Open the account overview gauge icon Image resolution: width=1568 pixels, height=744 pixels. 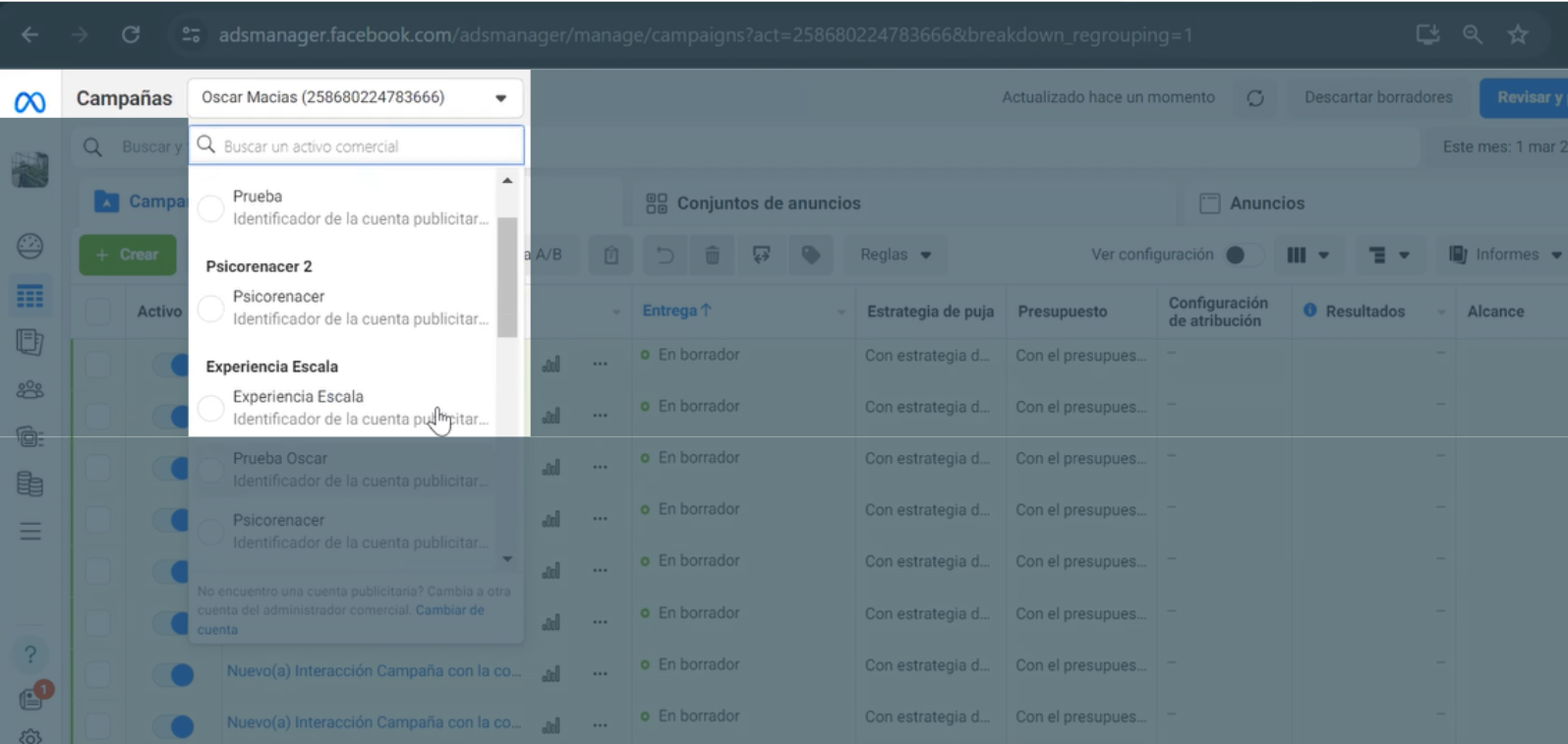coord(30,246)
